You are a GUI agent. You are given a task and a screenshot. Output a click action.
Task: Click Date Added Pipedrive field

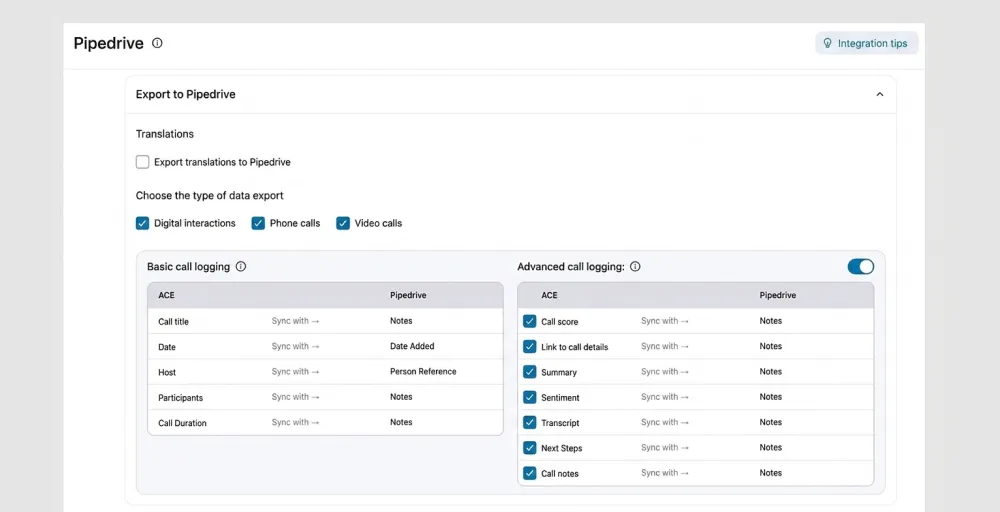pyautogui.click(x=412, y=346)
